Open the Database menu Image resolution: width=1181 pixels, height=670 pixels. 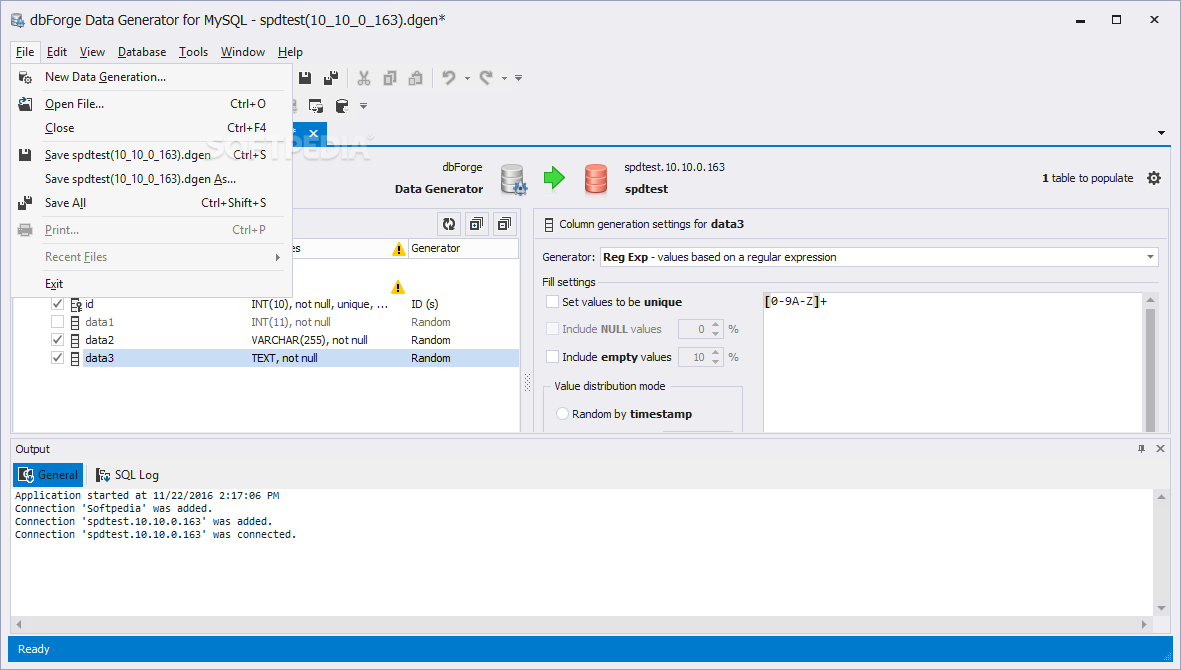coord(142,52)
